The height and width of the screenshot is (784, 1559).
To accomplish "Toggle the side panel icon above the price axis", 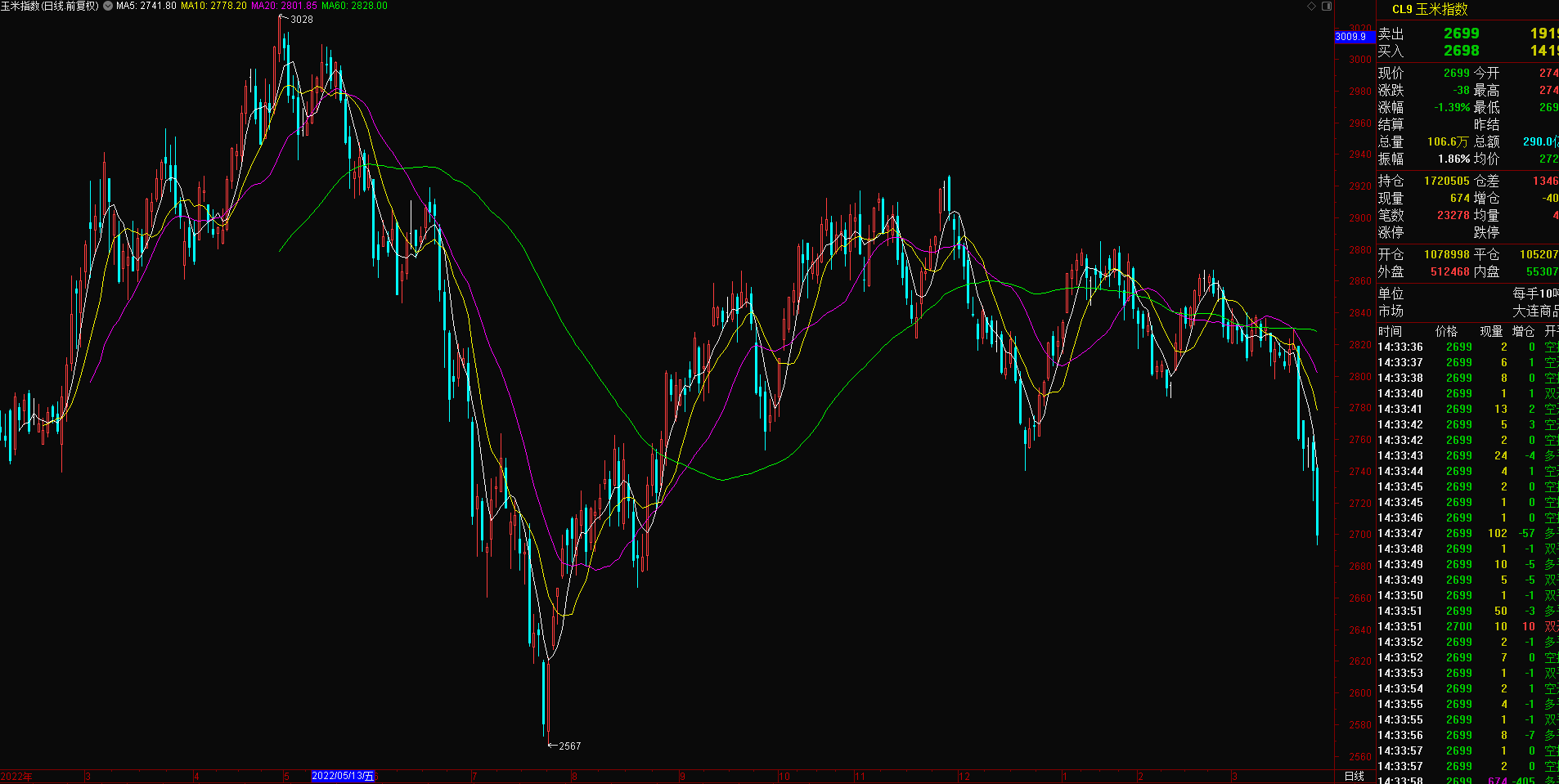I will coord(1327,6).
